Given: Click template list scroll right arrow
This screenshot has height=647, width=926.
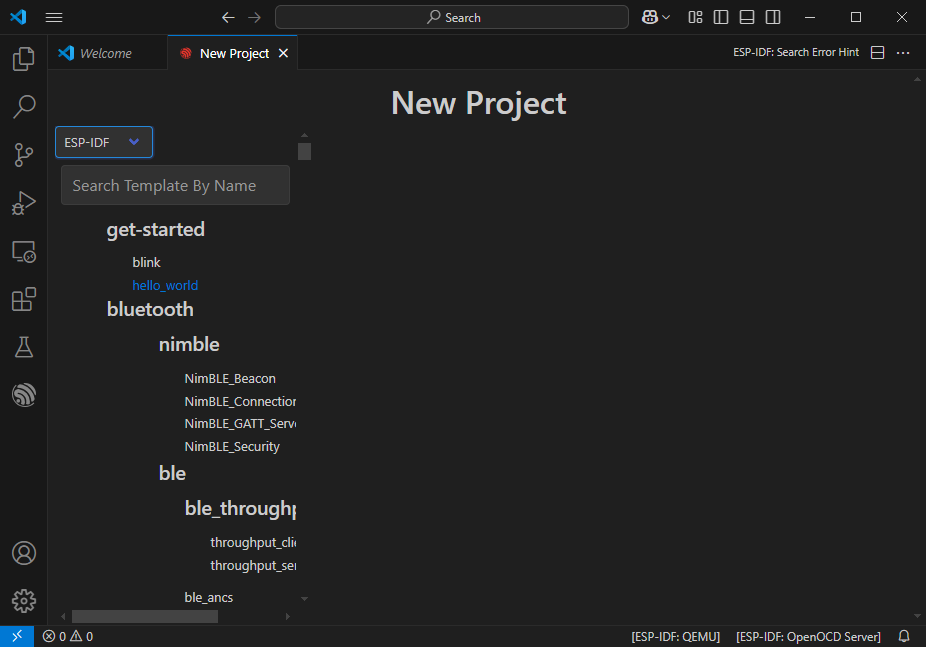Looking at the screenshot, I should point(288,616).
